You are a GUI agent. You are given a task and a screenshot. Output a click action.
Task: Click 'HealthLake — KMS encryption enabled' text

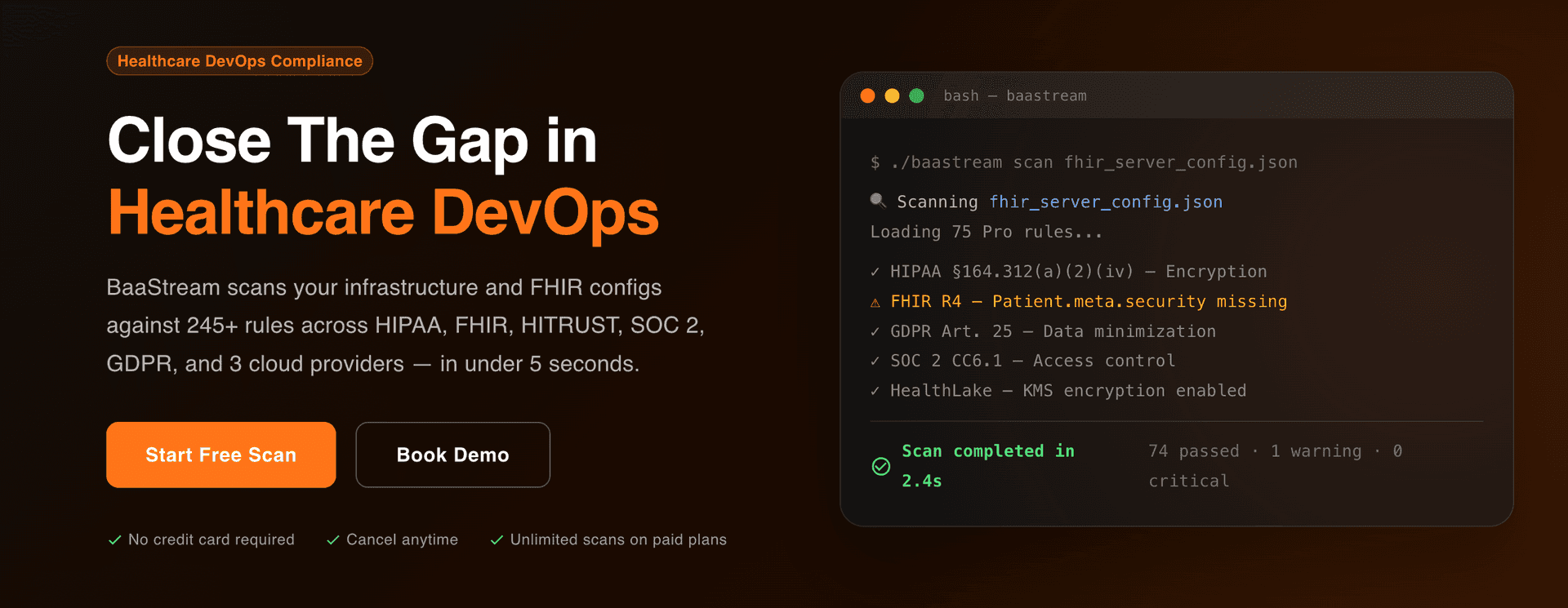coord(1068,391)
